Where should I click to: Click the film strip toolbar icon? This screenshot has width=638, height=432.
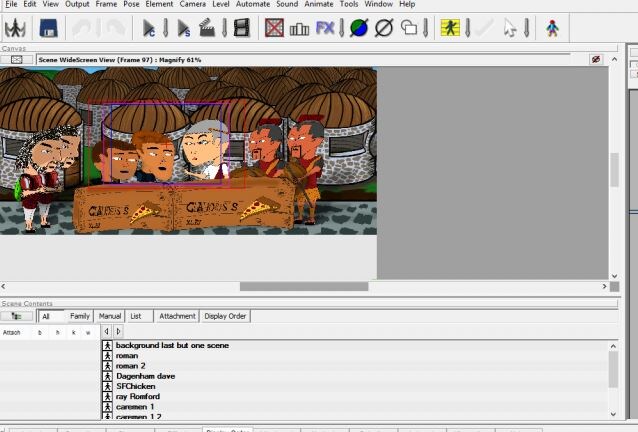point(242,28)
